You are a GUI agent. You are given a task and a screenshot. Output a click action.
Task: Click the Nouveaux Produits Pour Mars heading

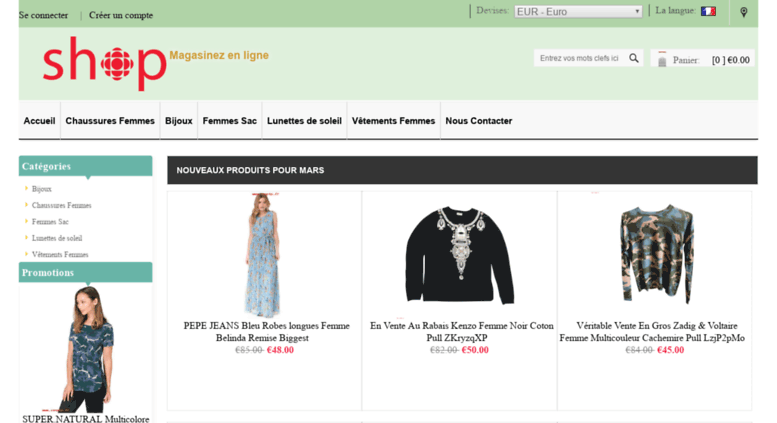(x=250, y=170)
